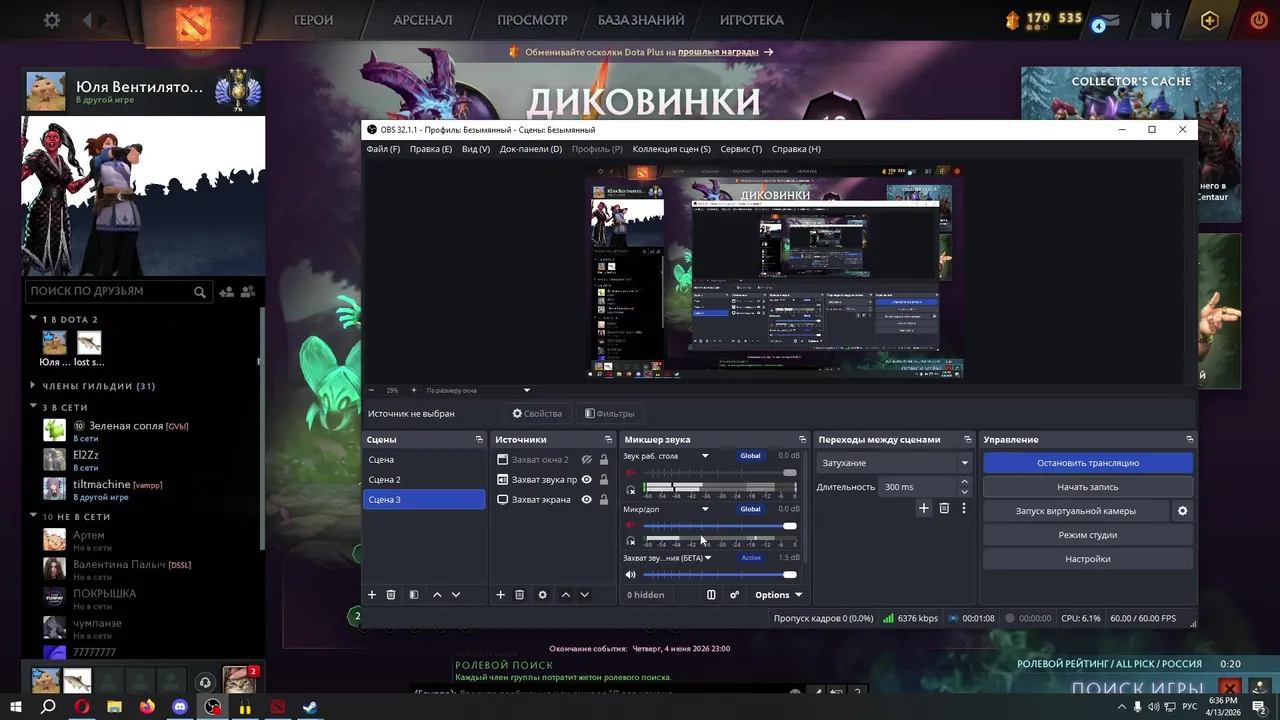The height and width of the screenshot is (720, 1280).
Task: Open Затухание transition type dropdown
Action: tap(895, 463)
